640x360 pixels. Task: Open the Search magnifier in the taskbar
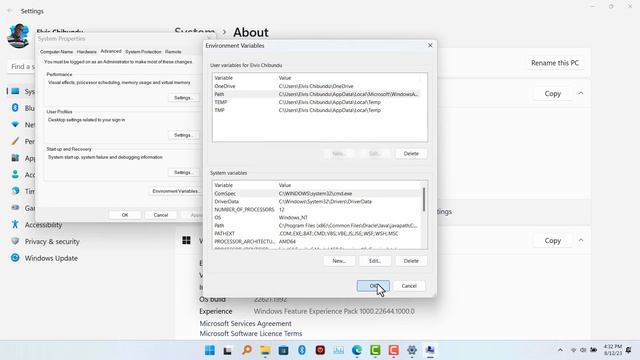[247, 350]
